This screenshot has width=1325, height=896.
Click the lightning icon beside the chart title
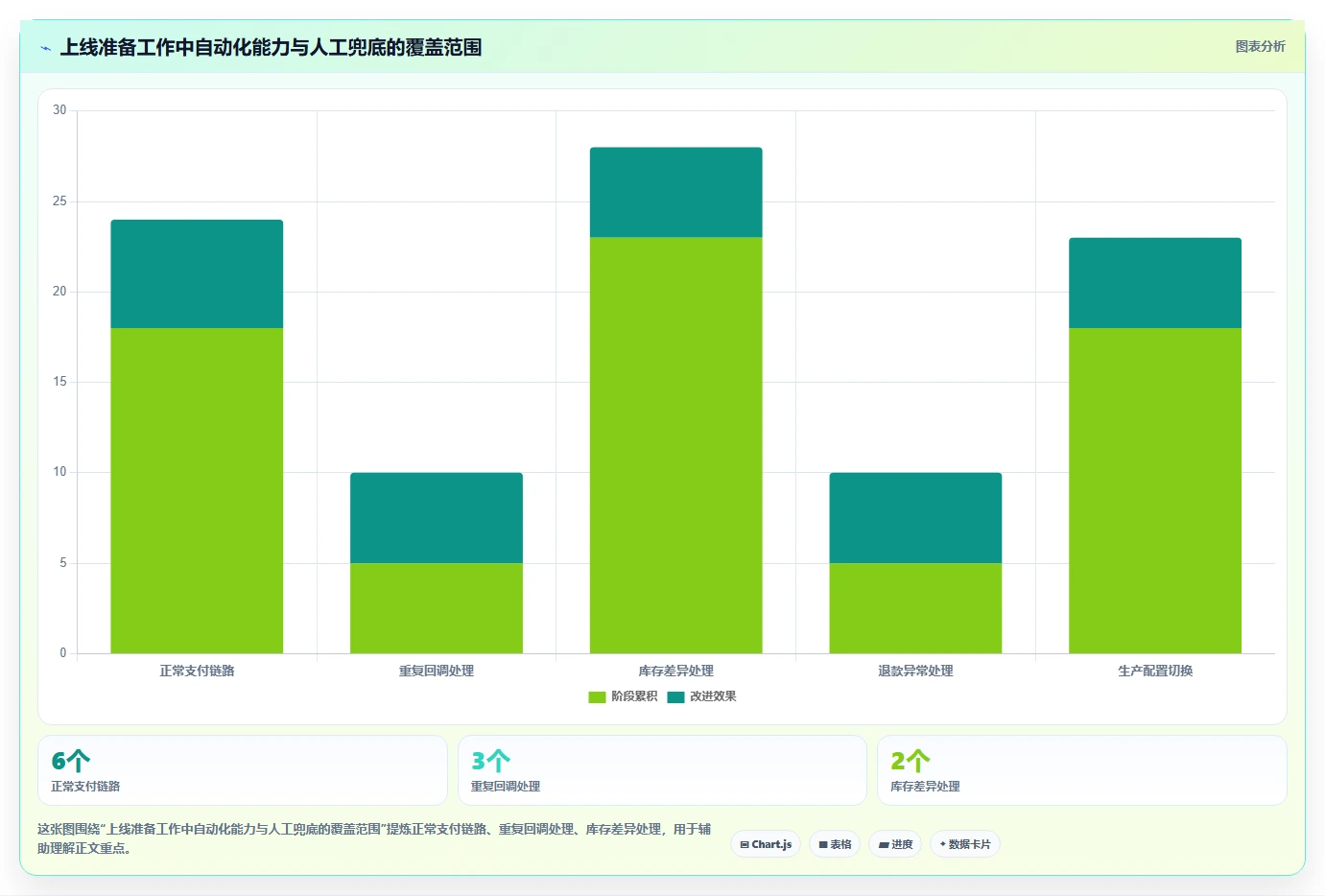coord(45,48)
